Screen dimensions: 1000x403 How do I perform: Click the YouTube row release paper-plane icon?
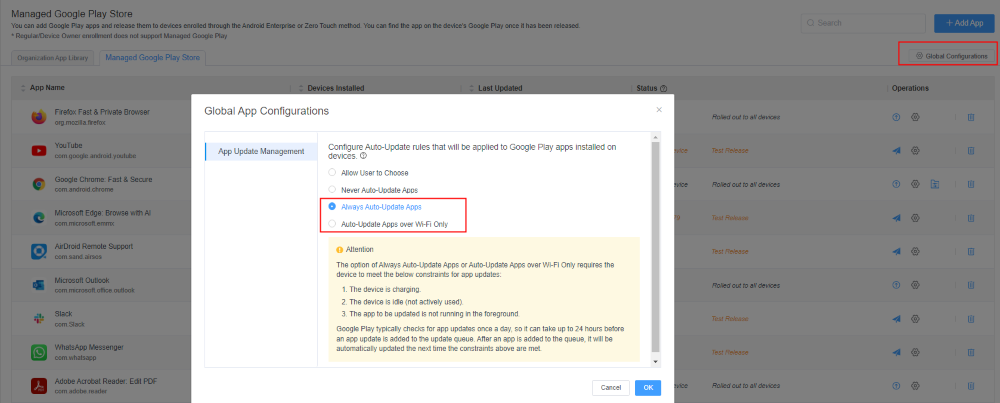pos(896,151)
